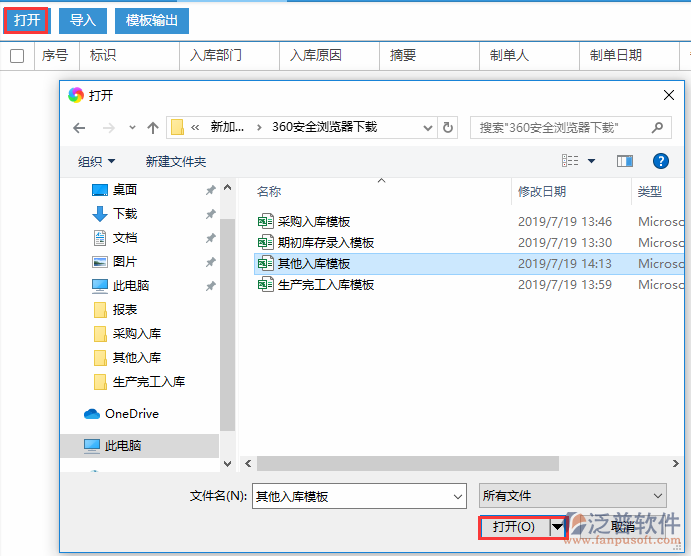Toggle the preview pane icon
Viewport: 691px width, 556px height.
[x=625, y=161]
